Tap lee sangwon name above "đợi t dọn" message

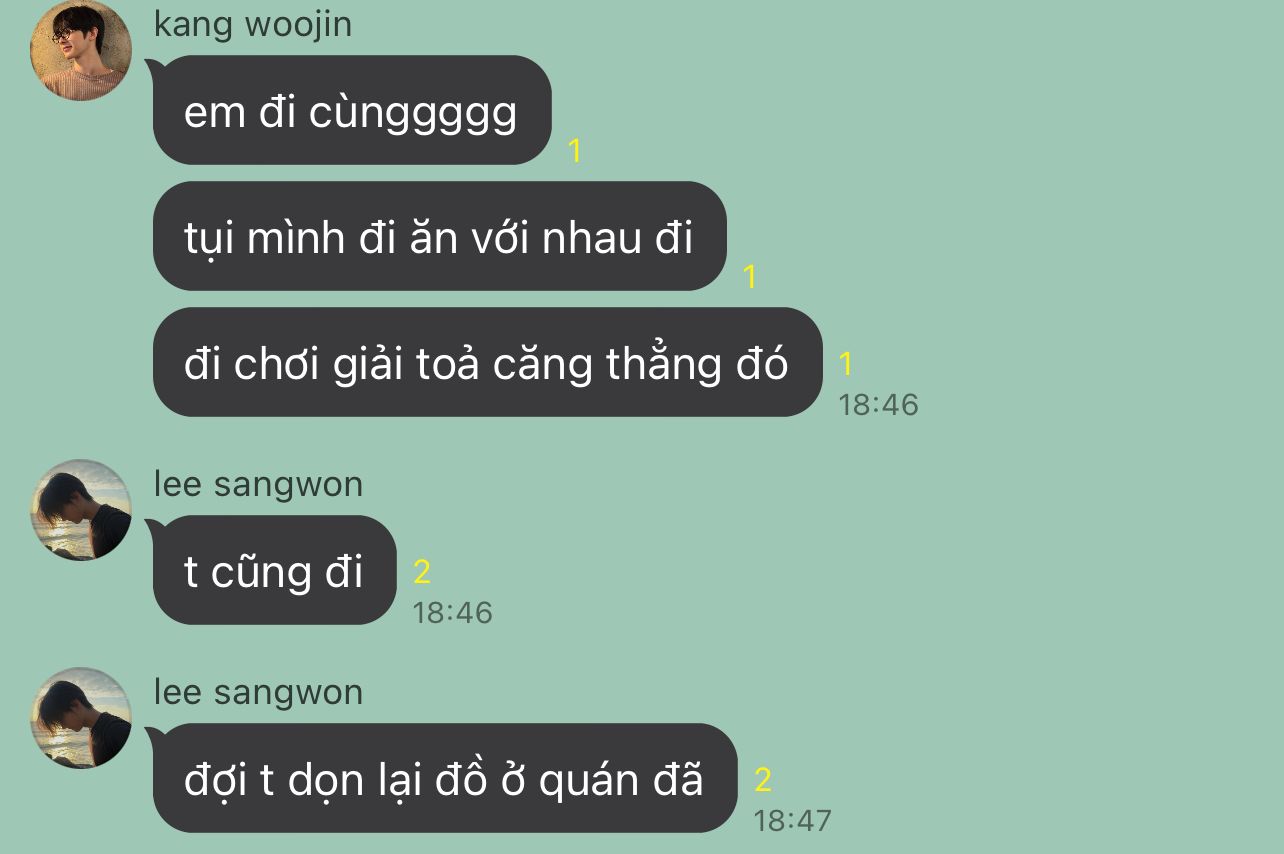[258, 692]
